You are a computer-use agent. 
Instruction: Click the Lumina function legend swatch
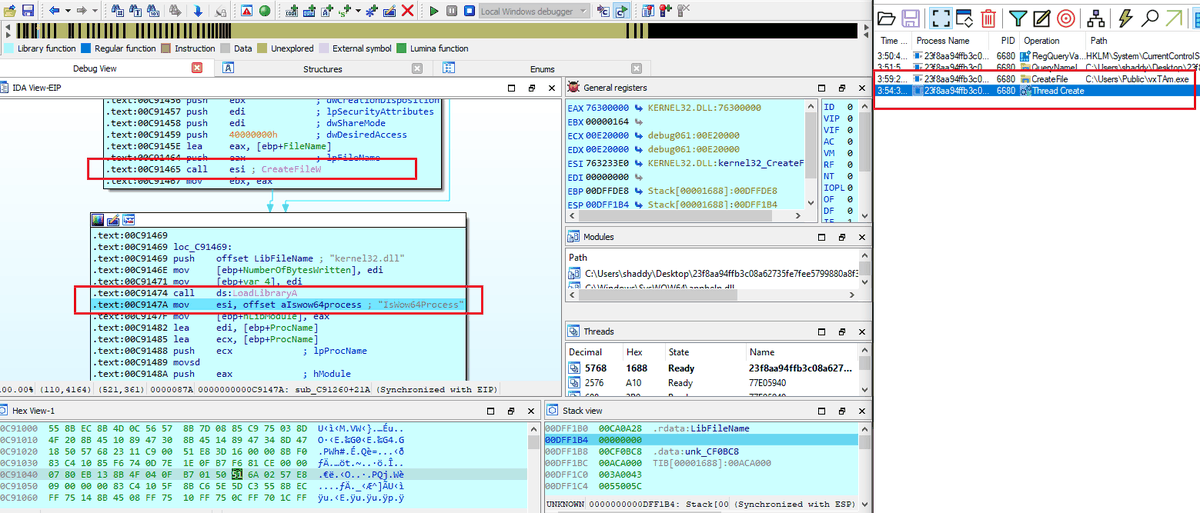(401, 47)
